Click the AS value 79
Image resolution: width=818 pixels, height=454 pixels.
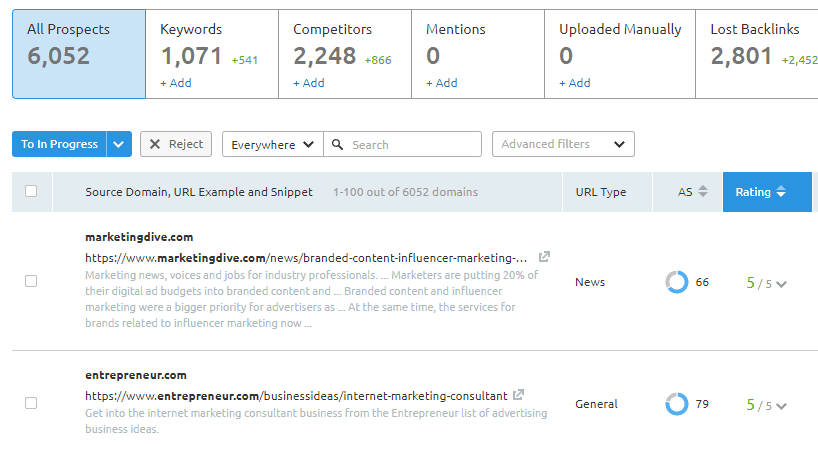pyautogui.click(x=702, y=404)
